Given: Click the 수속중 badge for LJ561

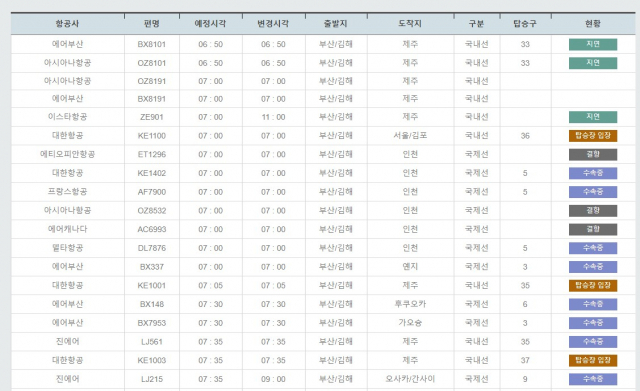Looking at the screenshot, I should (593, 342).
